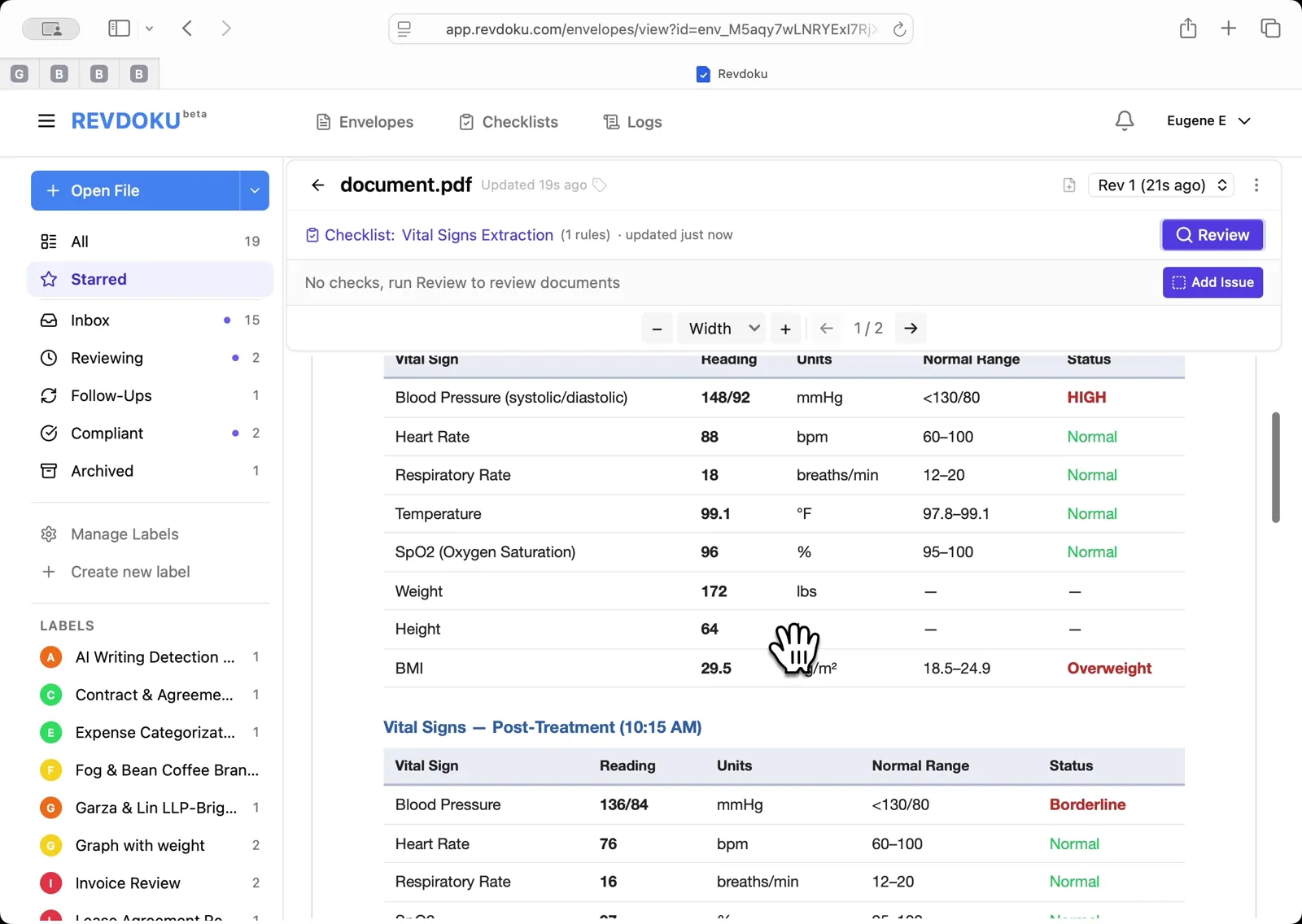
Task: Go to next page arrow
Action: pyautogui.click(x=911, y=329)
